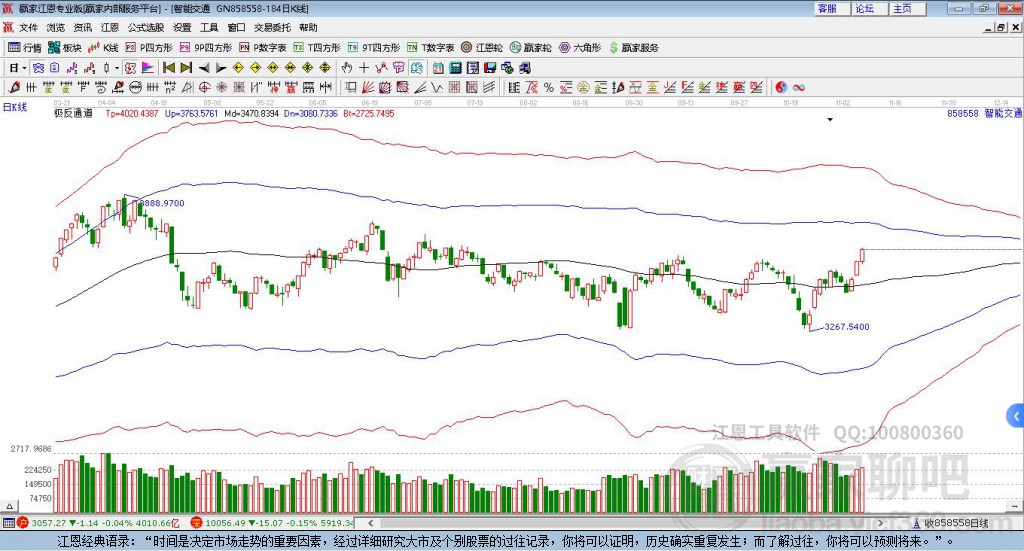Click the small black triangle above chart
This screenshot has height=551, width=1024.
coord(830,120)
